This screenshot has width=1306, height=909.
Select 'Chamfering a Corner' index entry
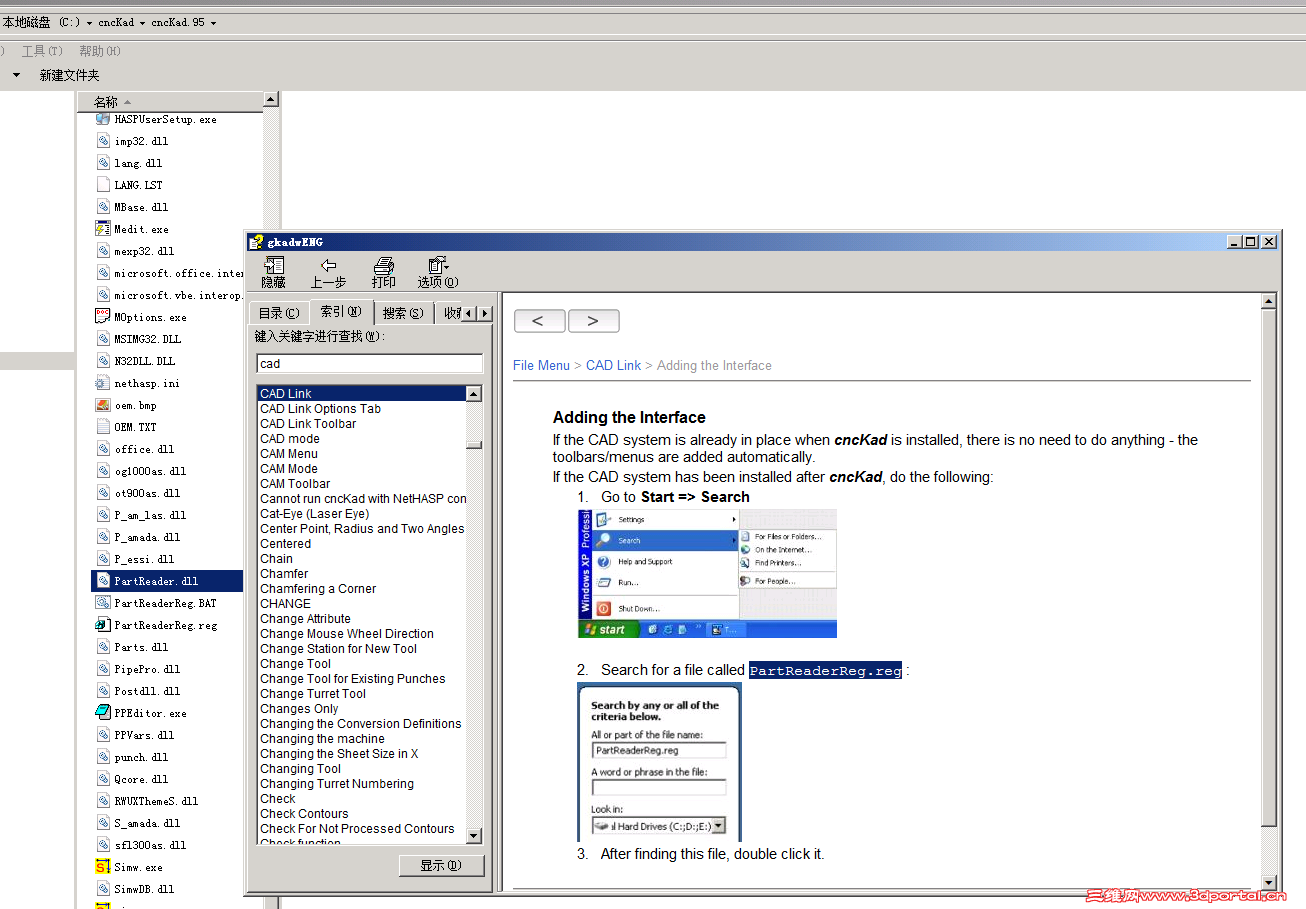coord(318,589)
